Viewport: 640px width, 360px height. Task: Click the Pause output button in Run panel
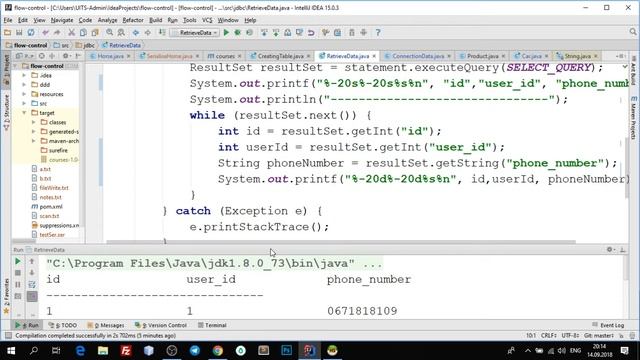point(18,284)
